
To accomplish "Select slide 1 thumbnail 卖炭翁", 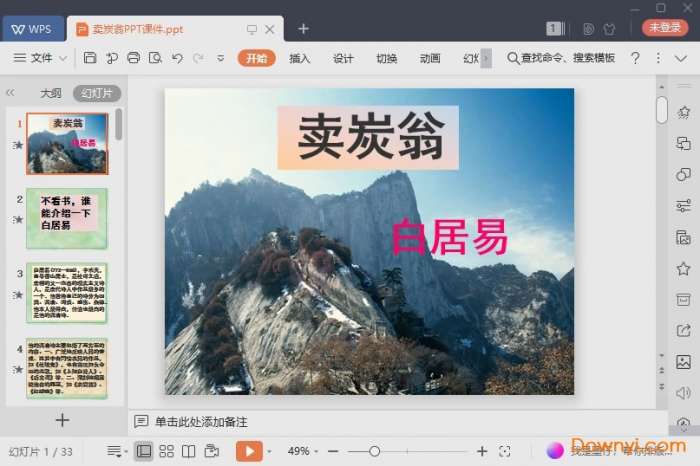I will pyautogui.click(x=67, y=143).
